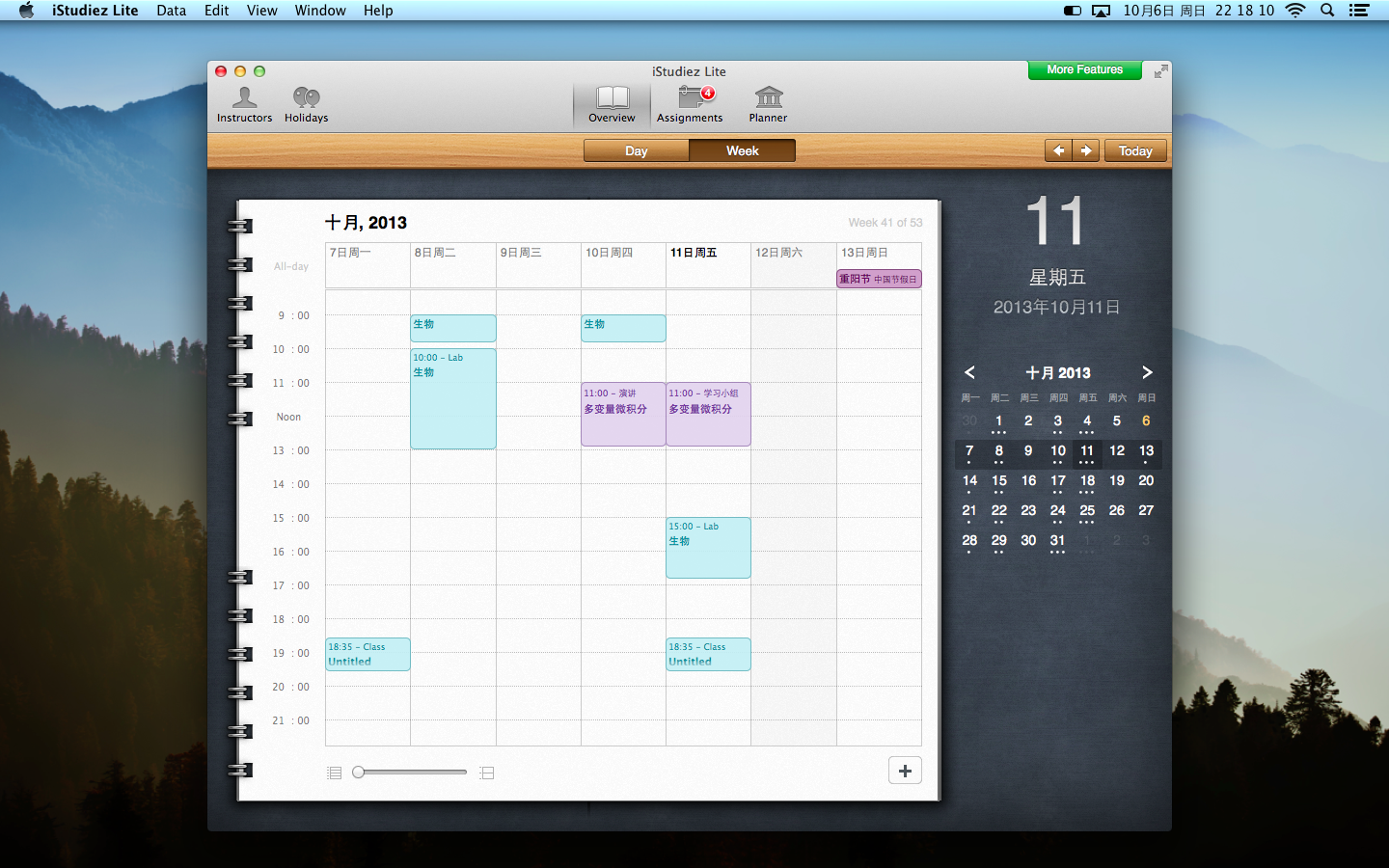Open the Data menu
This screenshot has height=868, width=1389.
pos(171,11)
